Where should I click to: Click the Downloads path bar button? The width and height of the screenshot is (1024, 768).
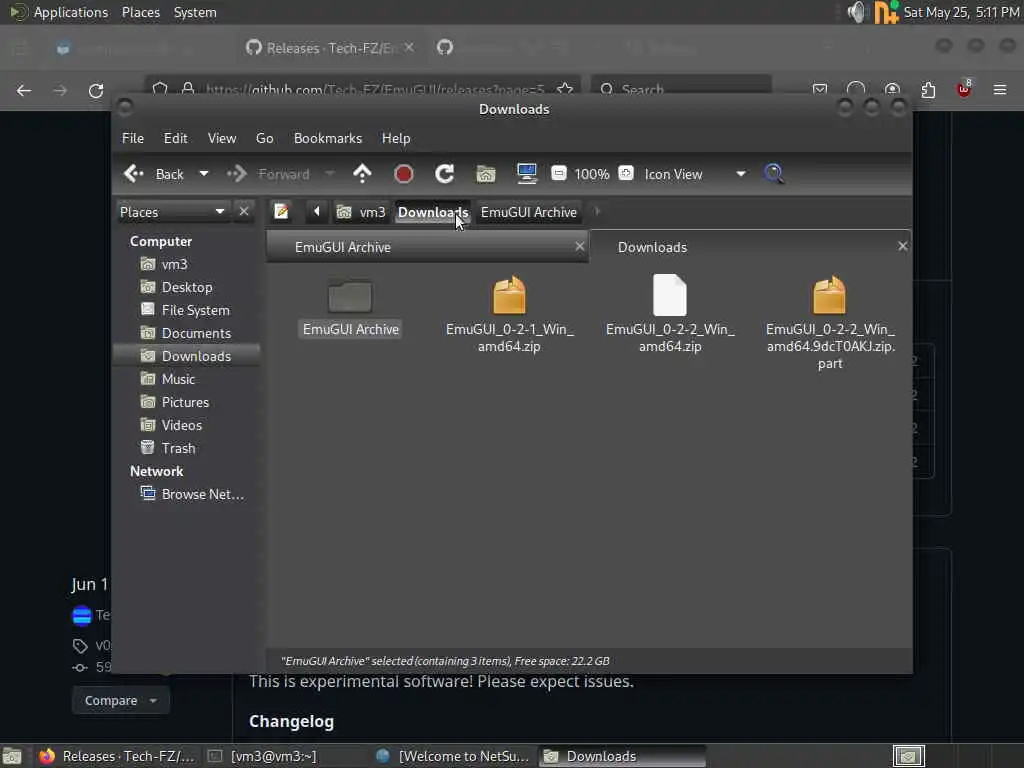click(x=433, y=212)
